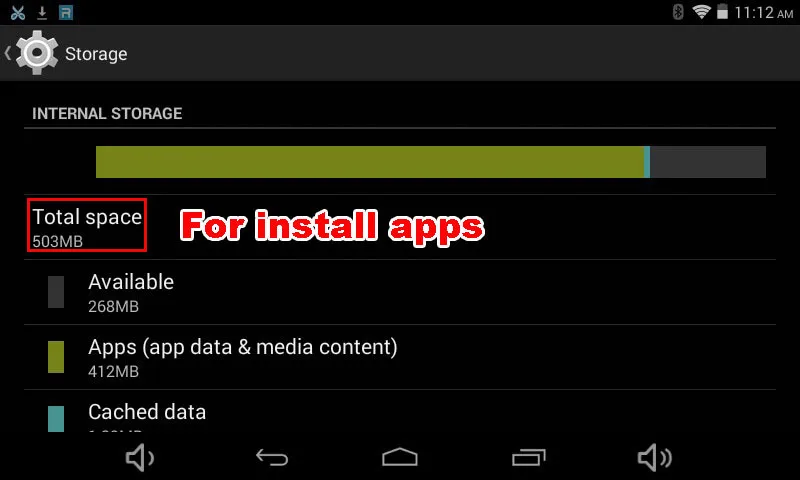Open the scissors screenshot notification icon
Image resolution: width=800 pixels, height=480 pixels.
click(18, 13)
